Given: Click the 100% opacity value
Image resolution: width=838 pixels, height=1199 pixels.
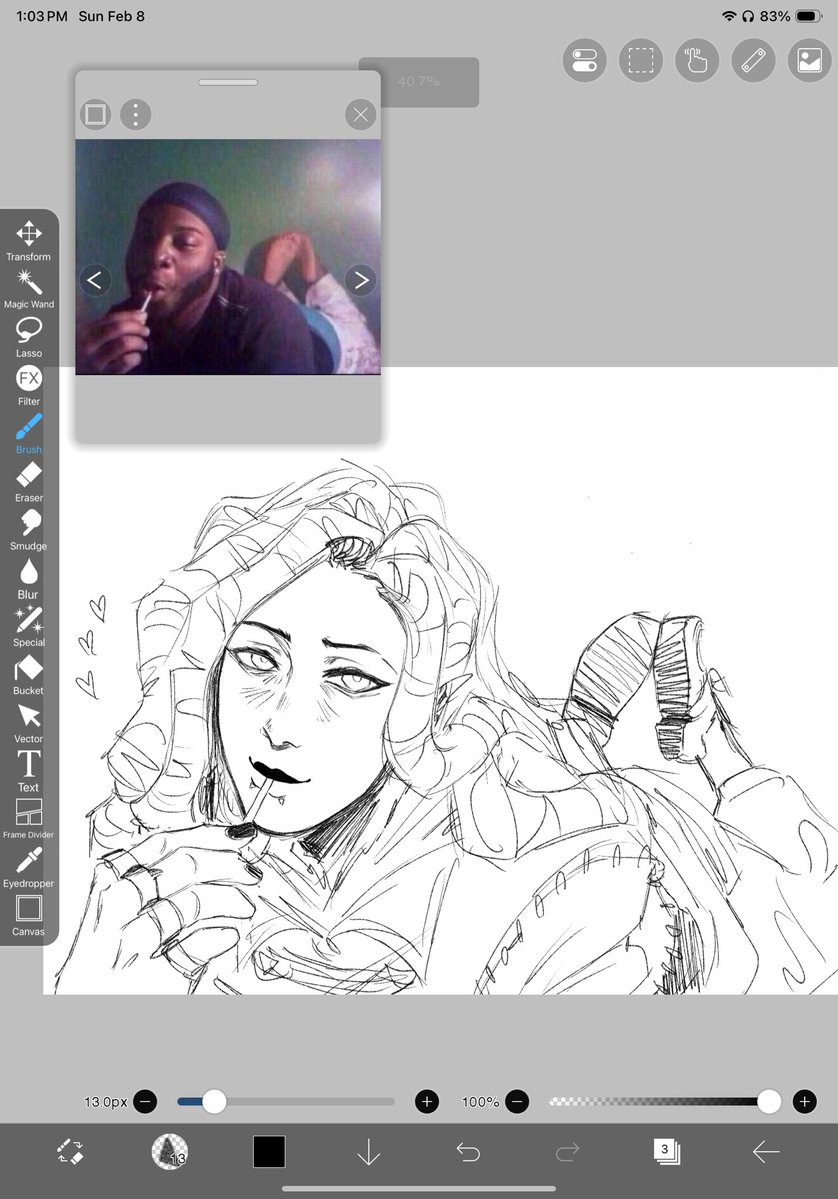Looking at the screenshot, I should tap(480, 1102).
